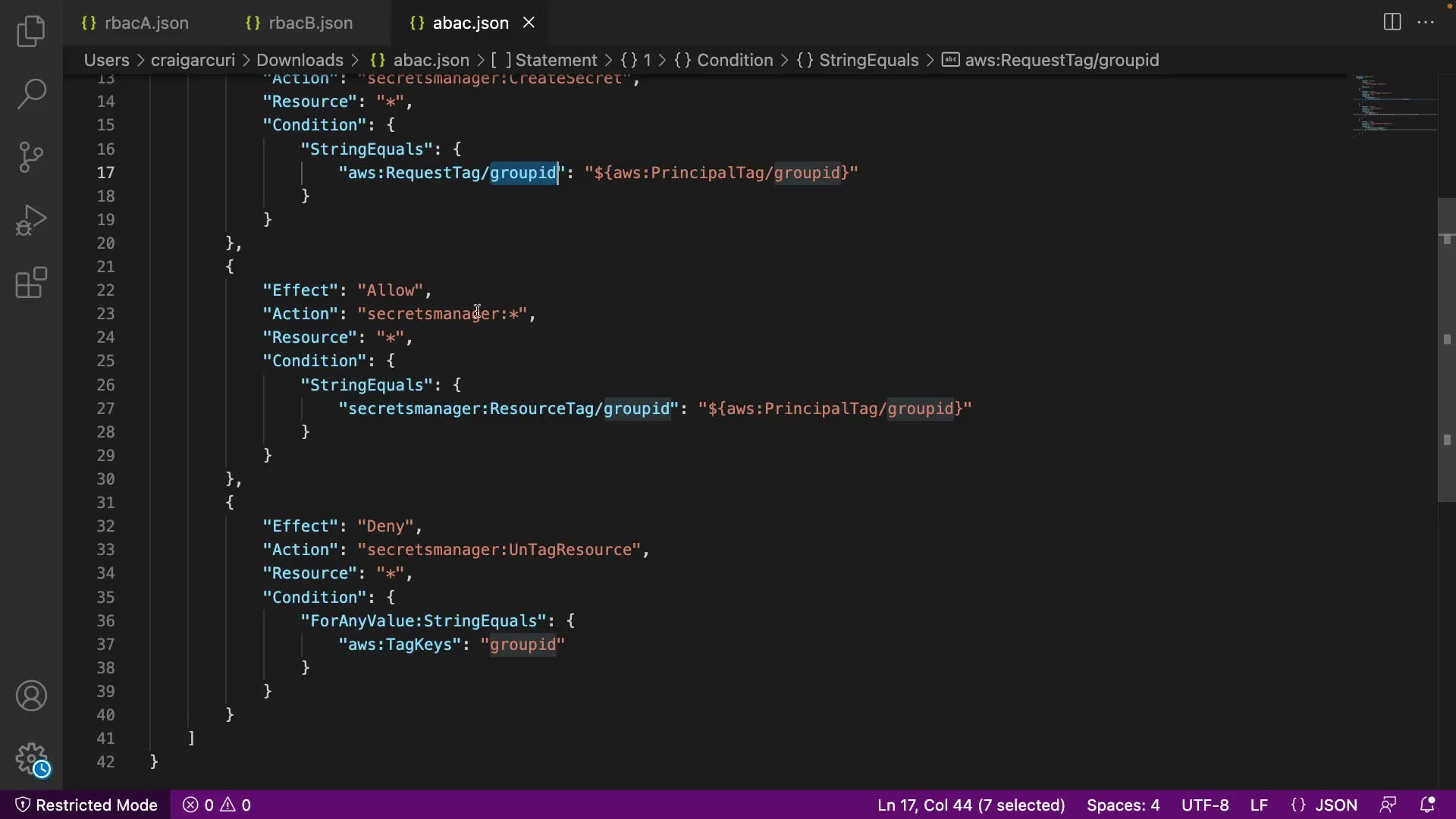The image size is (1456, 819).
Task: Open notifications bell in status bar
Action: click(x=1426, y=805)
